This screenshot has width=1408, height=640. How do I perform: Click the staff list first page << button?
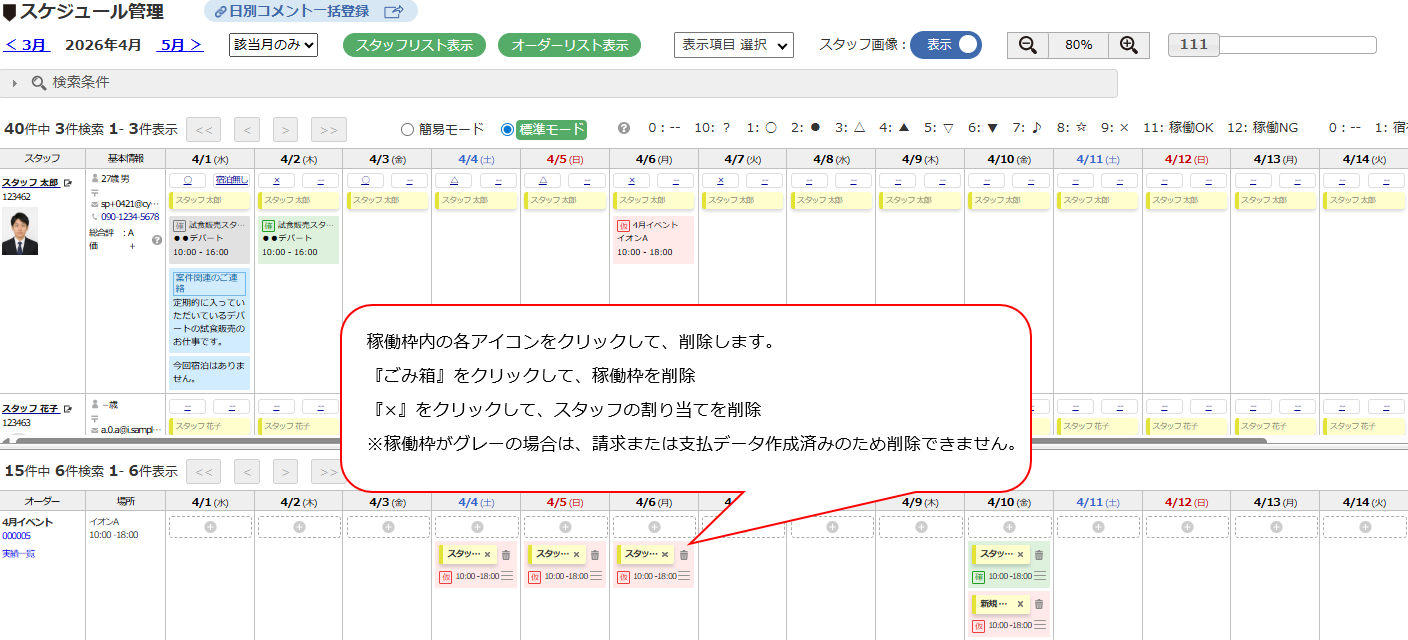click(203, 129)
